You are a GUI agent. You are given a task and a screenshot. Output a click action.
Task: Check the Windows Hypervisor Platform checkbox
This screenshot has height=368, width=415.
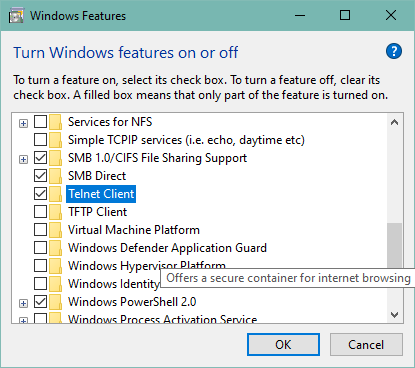[40, 266]
